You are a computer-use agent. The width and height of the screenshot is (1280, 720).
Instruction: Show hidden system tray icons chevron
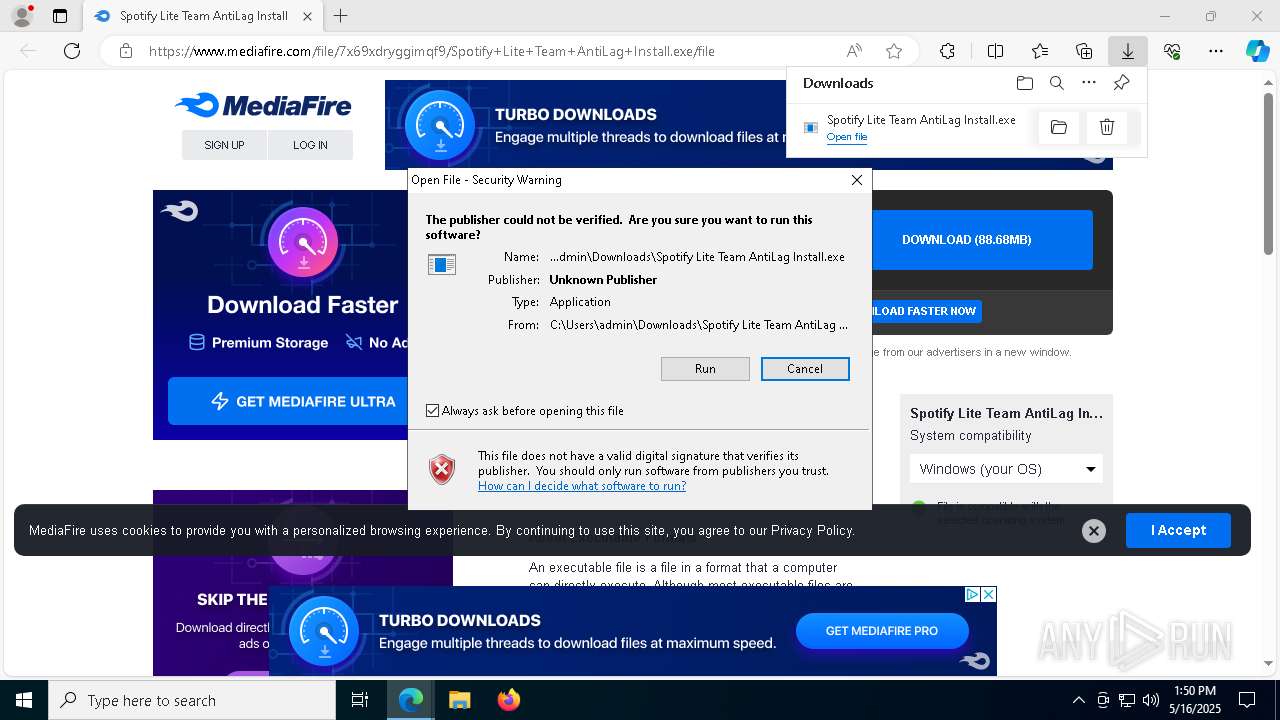click(x=1078, y=700)
